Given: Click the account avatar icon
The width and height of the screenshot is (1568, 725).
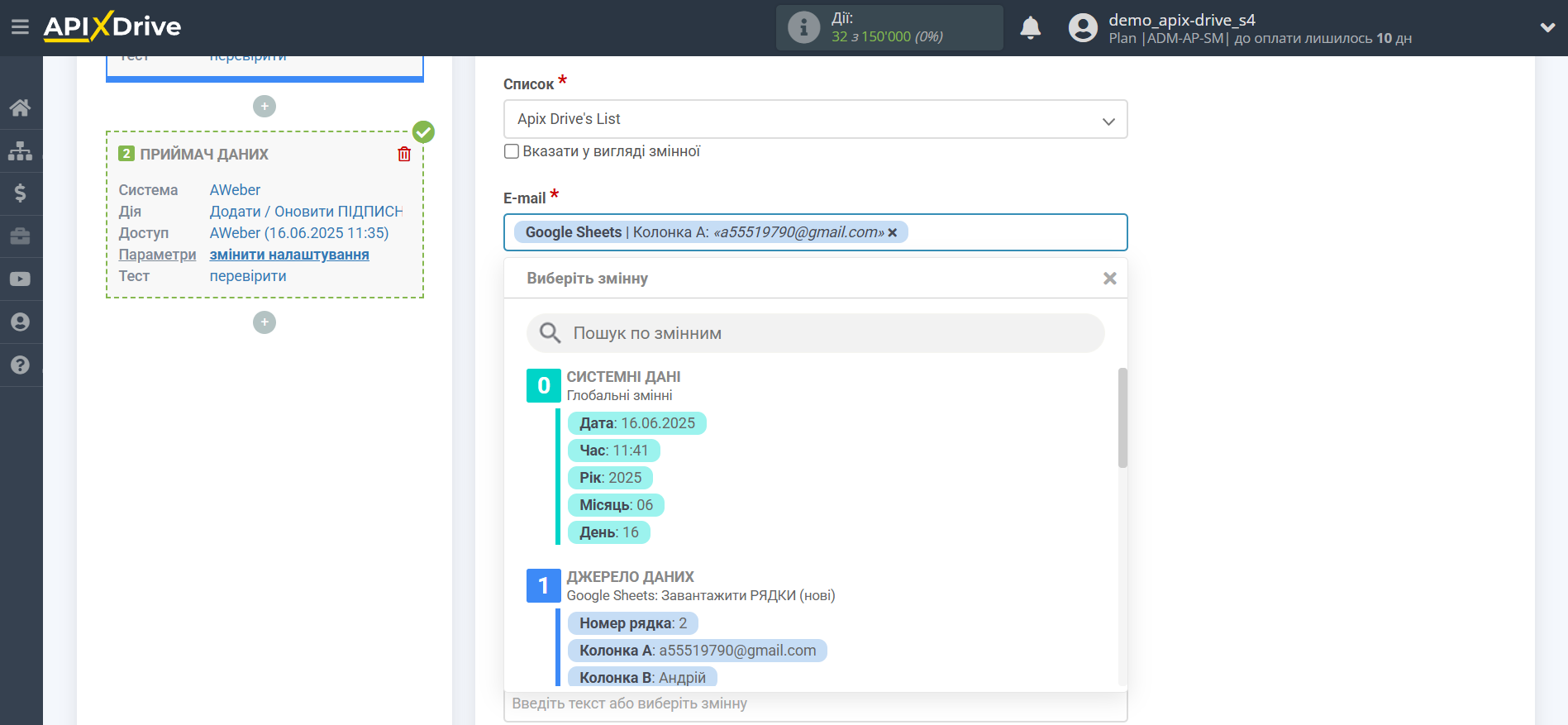Looking at the screenshot, I should click(1083, 28).
